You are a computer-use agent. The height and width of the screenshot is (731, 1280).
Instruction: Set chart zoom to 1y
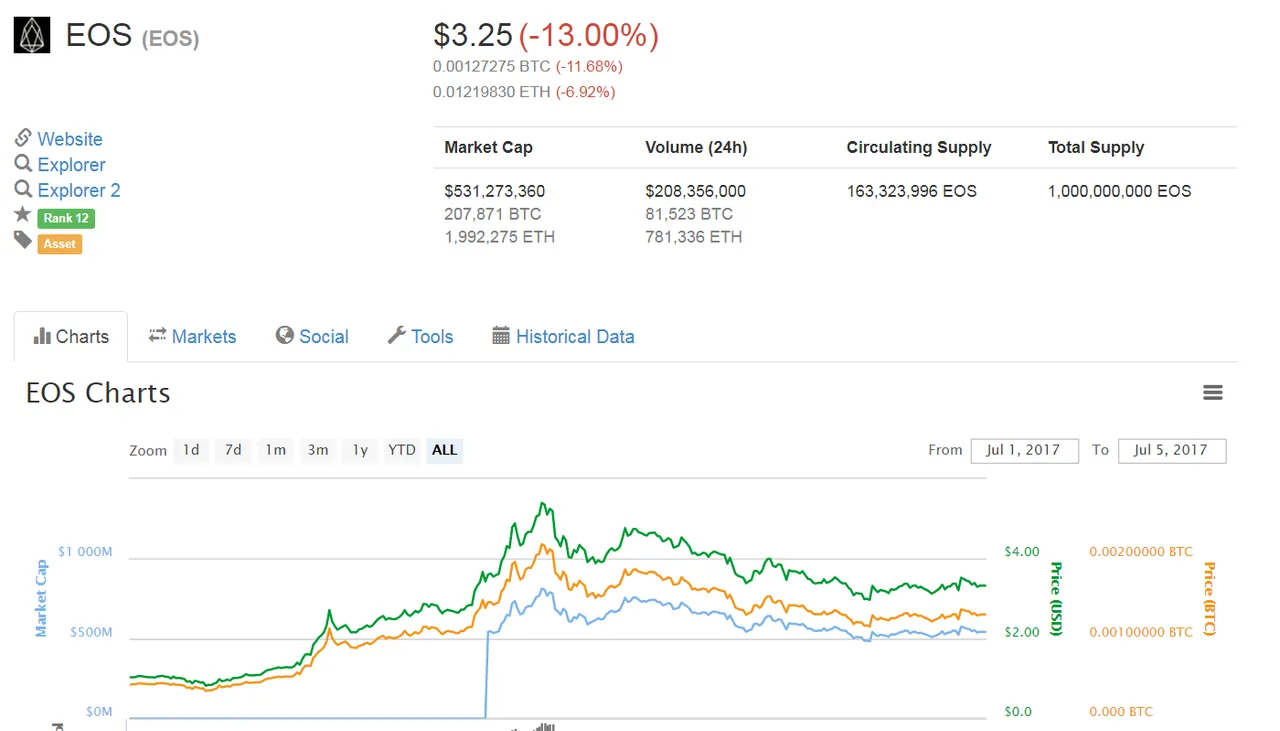(360, 450)
